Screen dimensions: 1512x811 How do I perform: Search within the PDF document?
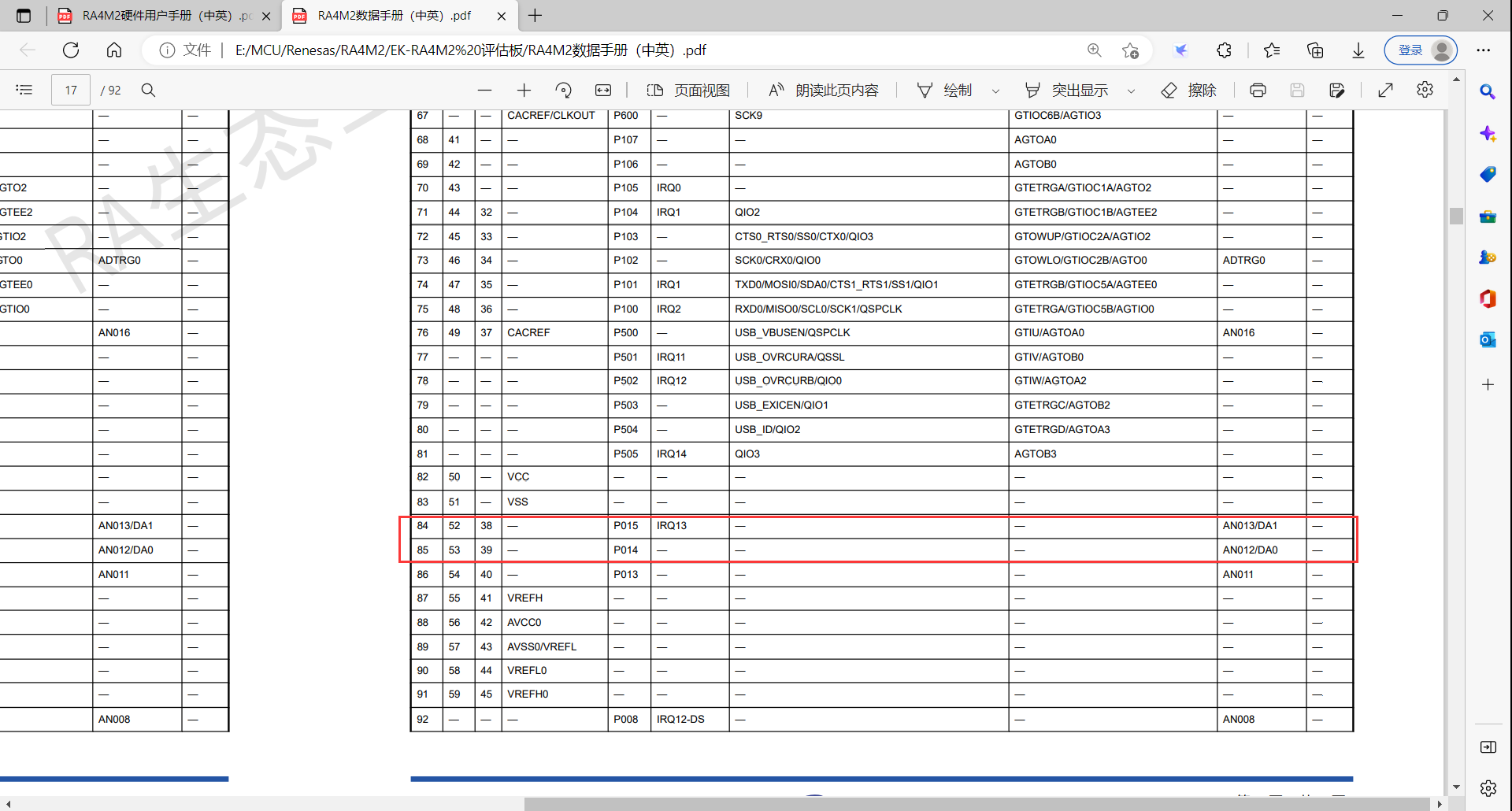pos(148,90)
